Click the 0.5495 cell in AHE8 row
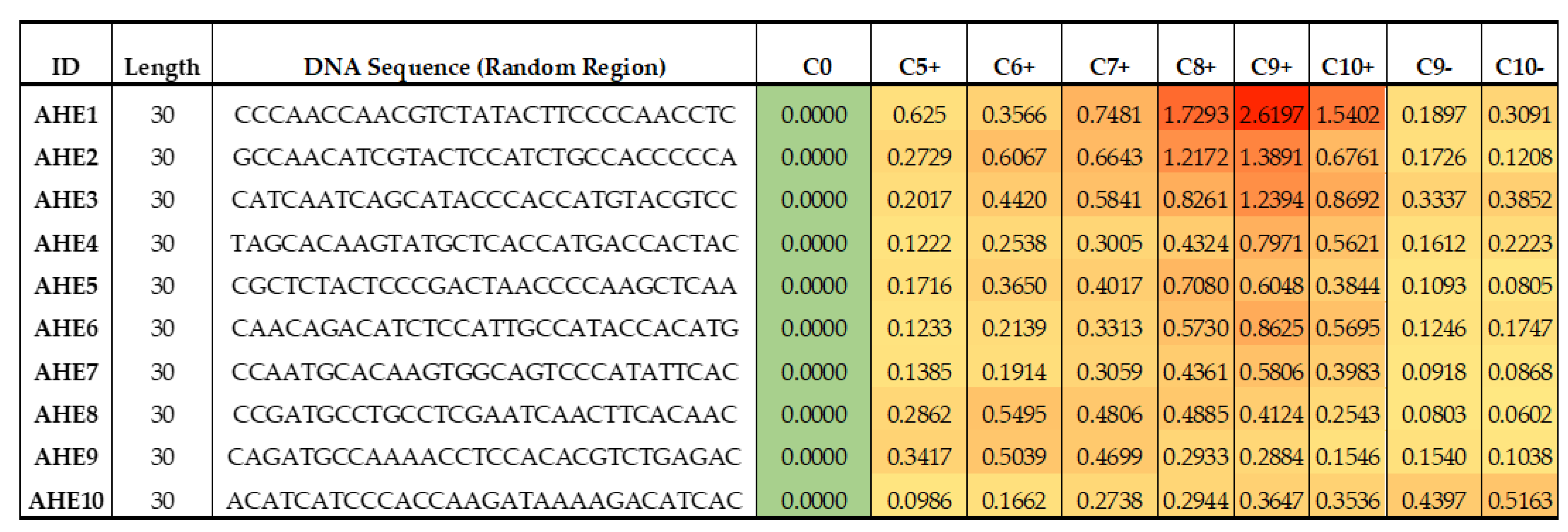The image size is (1568, 532). click(1014, 415)
